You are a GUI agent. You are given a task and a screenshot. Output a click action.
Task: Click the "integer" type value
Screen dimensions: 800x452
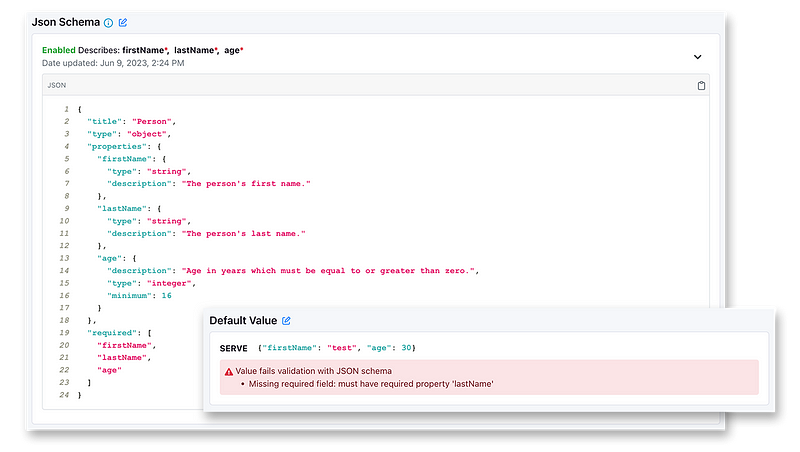pos(169,283)
